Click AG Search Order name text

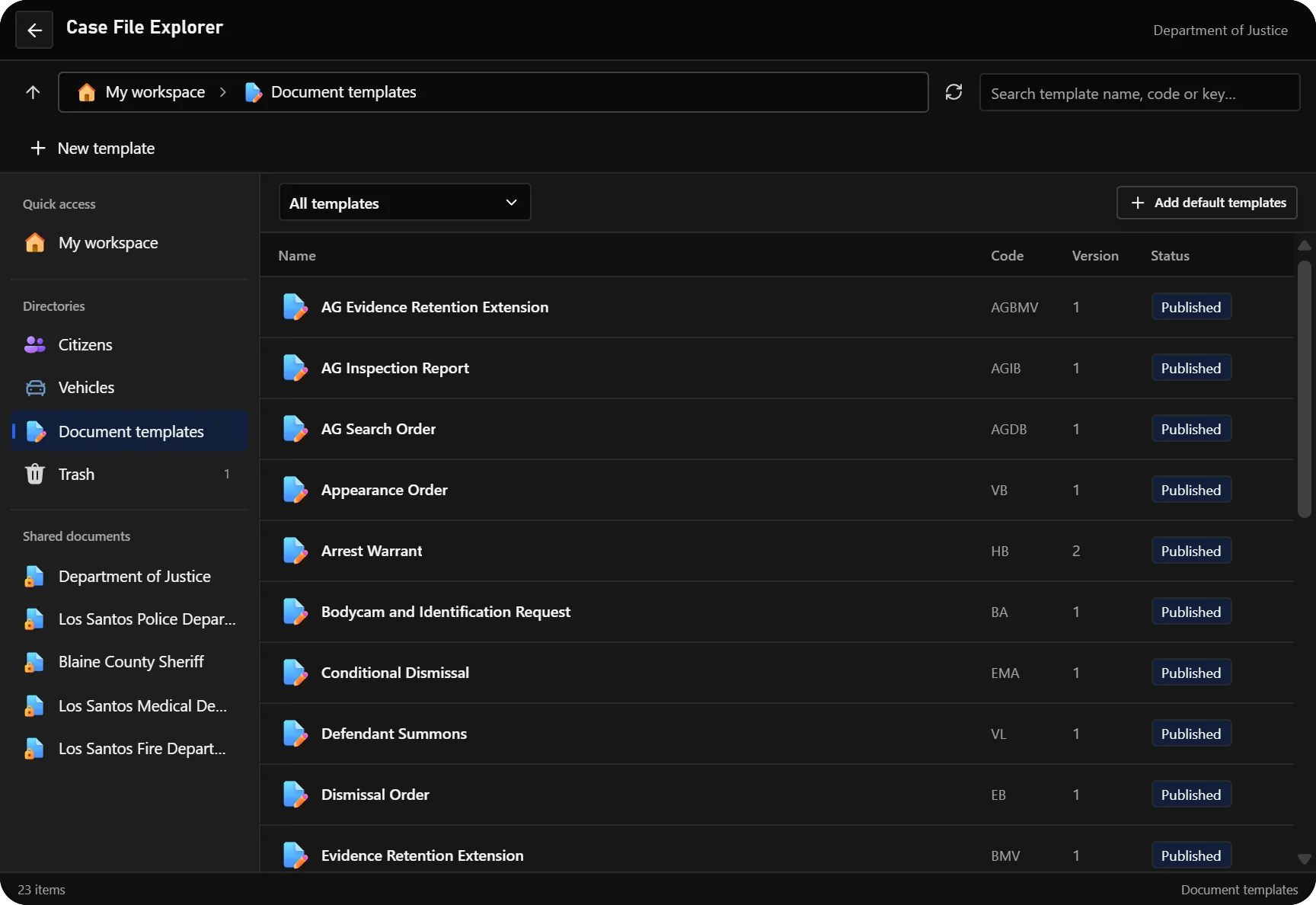coord(379,429)
